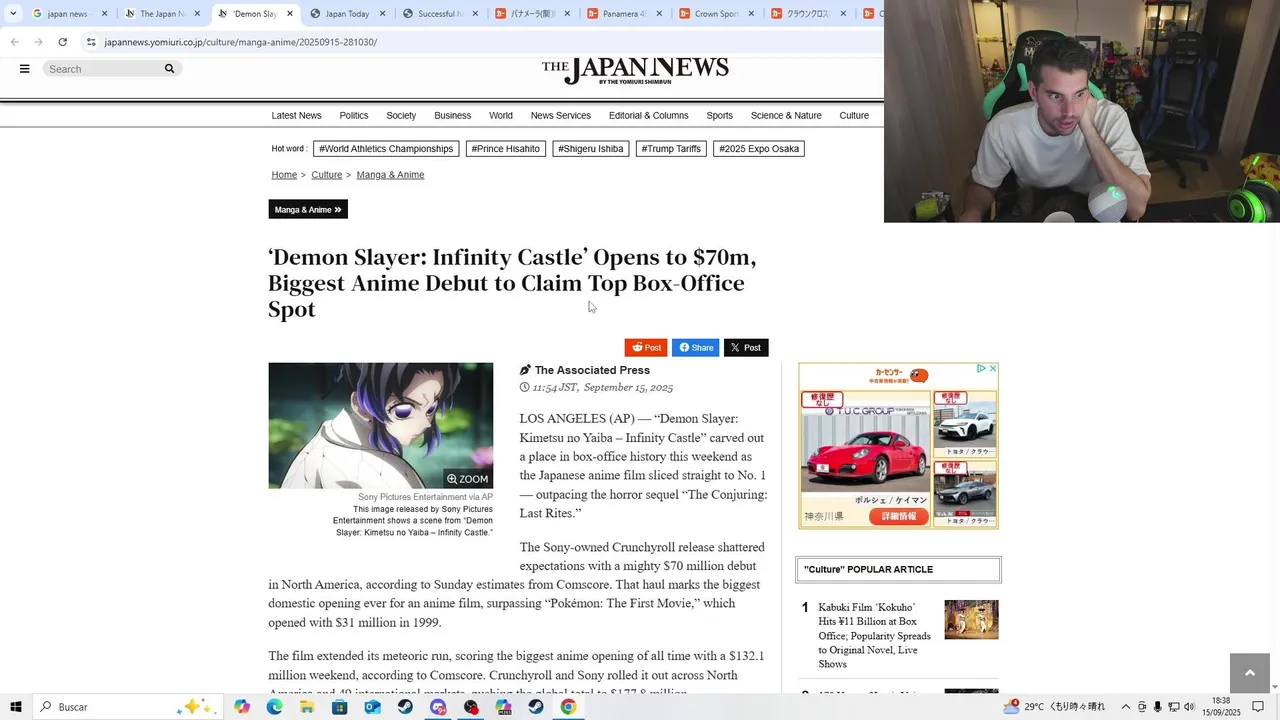The width and height of the screenshot is (1280, 720).
Task: Open the Politics section
Action: [x=354, y=116]
